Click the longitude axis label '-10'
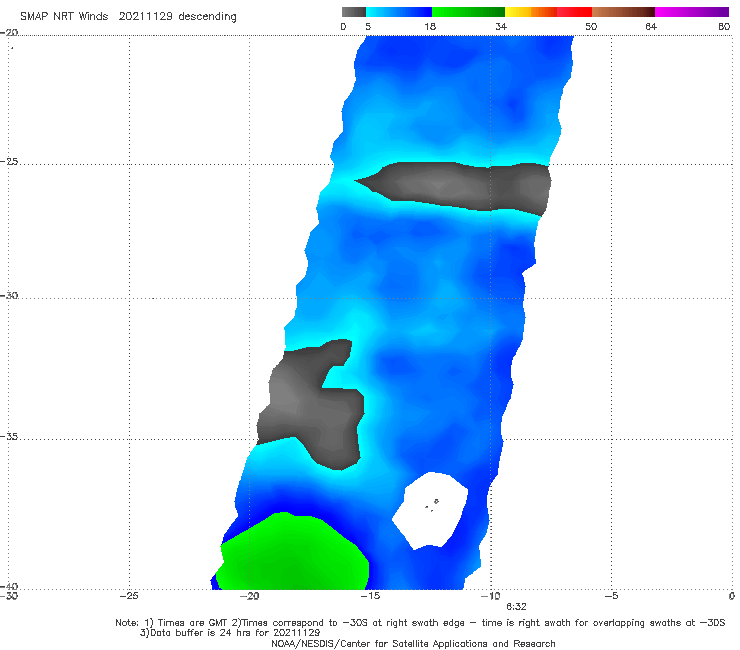The width and height of the screenshot is (740, 650). click(490, 596)
